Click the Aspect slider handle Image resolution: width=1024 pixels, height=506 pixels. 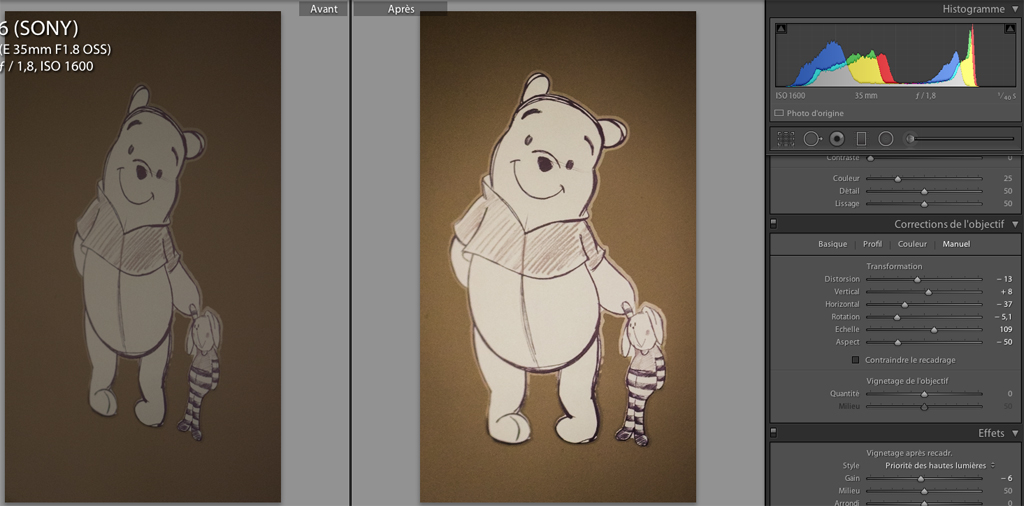[x=897, y=342]
